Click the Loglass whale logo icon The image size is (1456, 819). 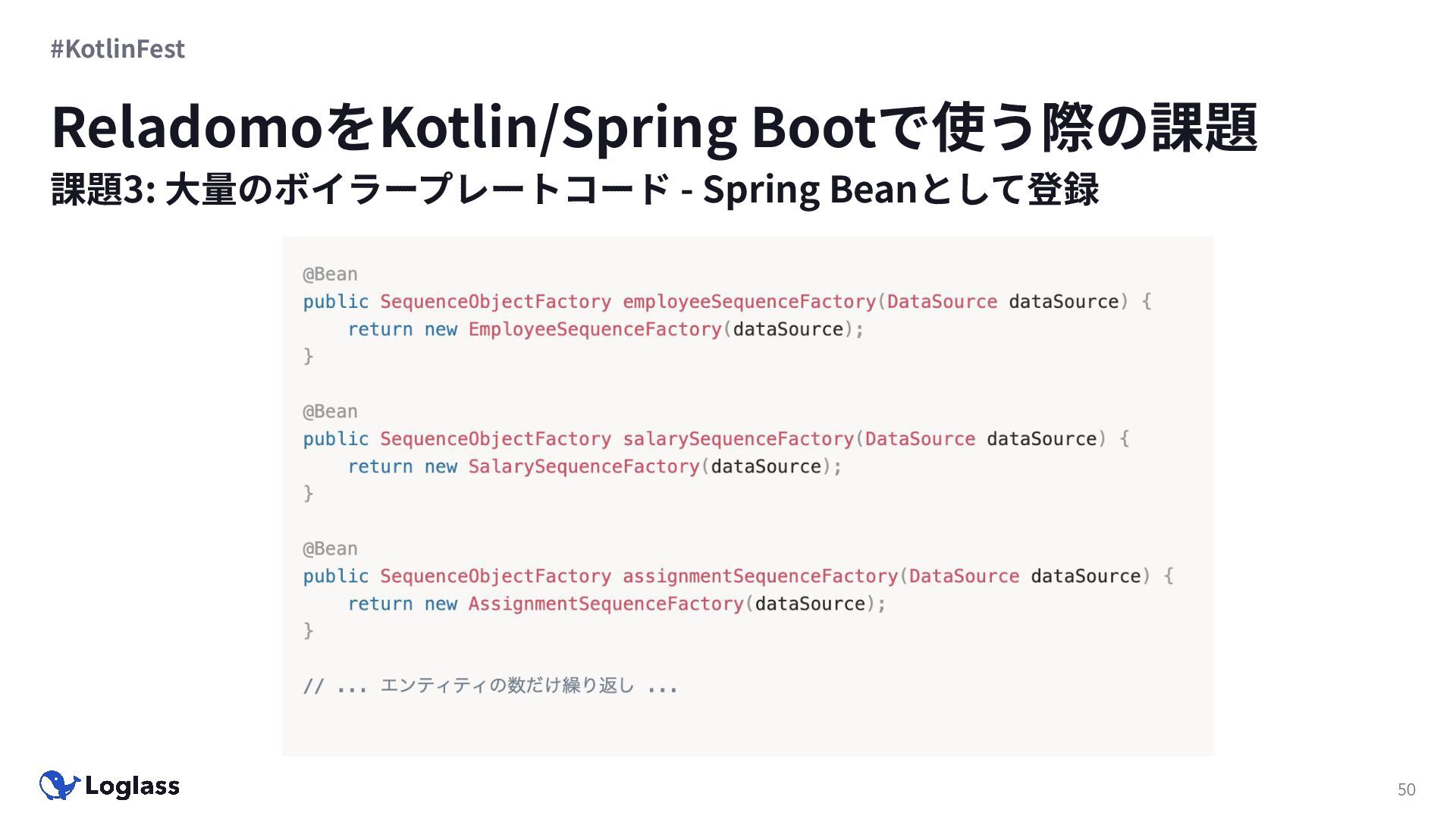point(59,786)
